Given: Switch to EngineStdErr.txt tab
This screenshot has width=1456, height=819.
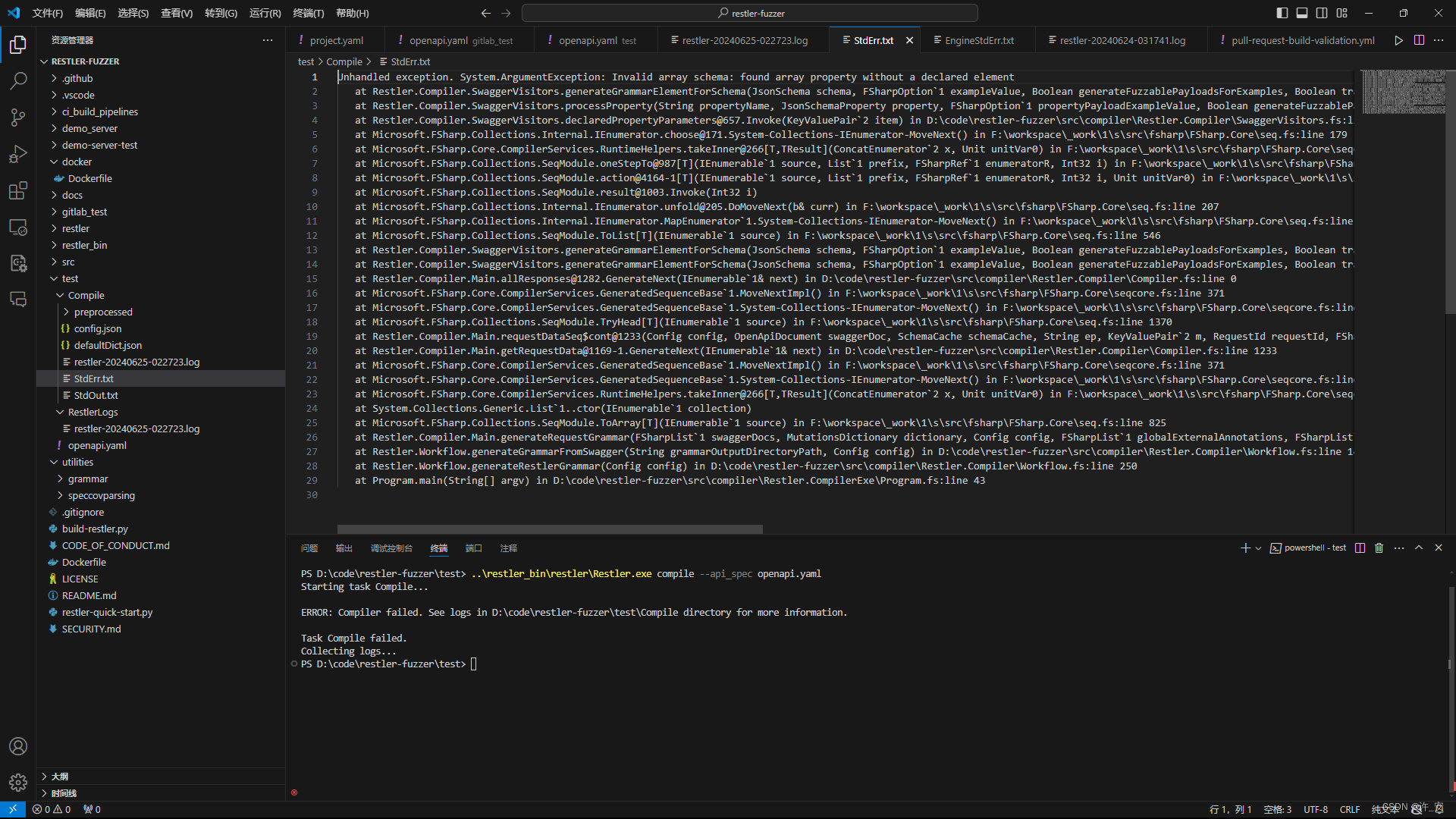Looking at the screenshot, I should (979, 40).
